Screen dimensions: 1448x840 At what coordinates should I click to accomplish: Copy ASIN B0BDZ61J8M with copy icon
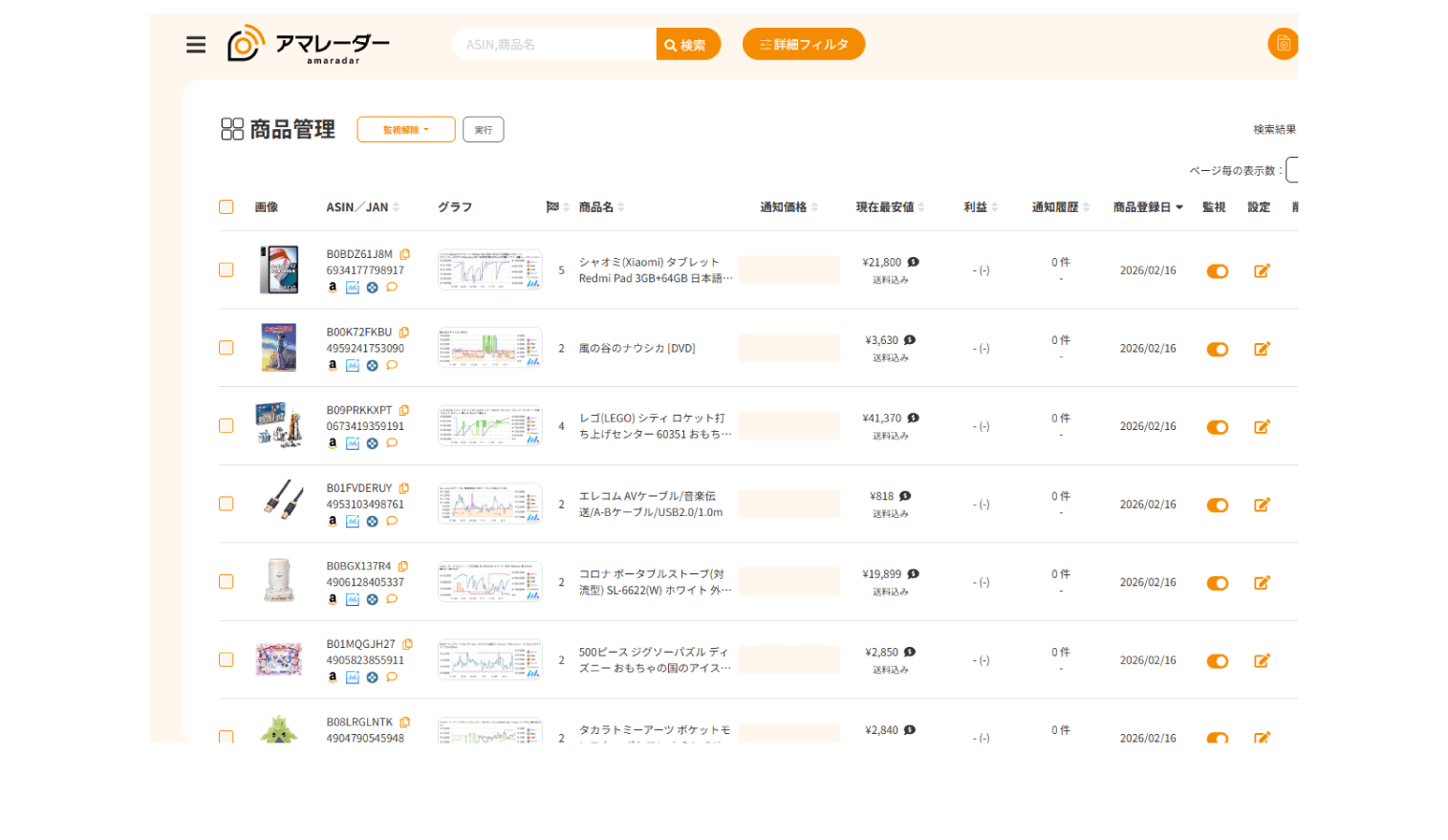405,254
